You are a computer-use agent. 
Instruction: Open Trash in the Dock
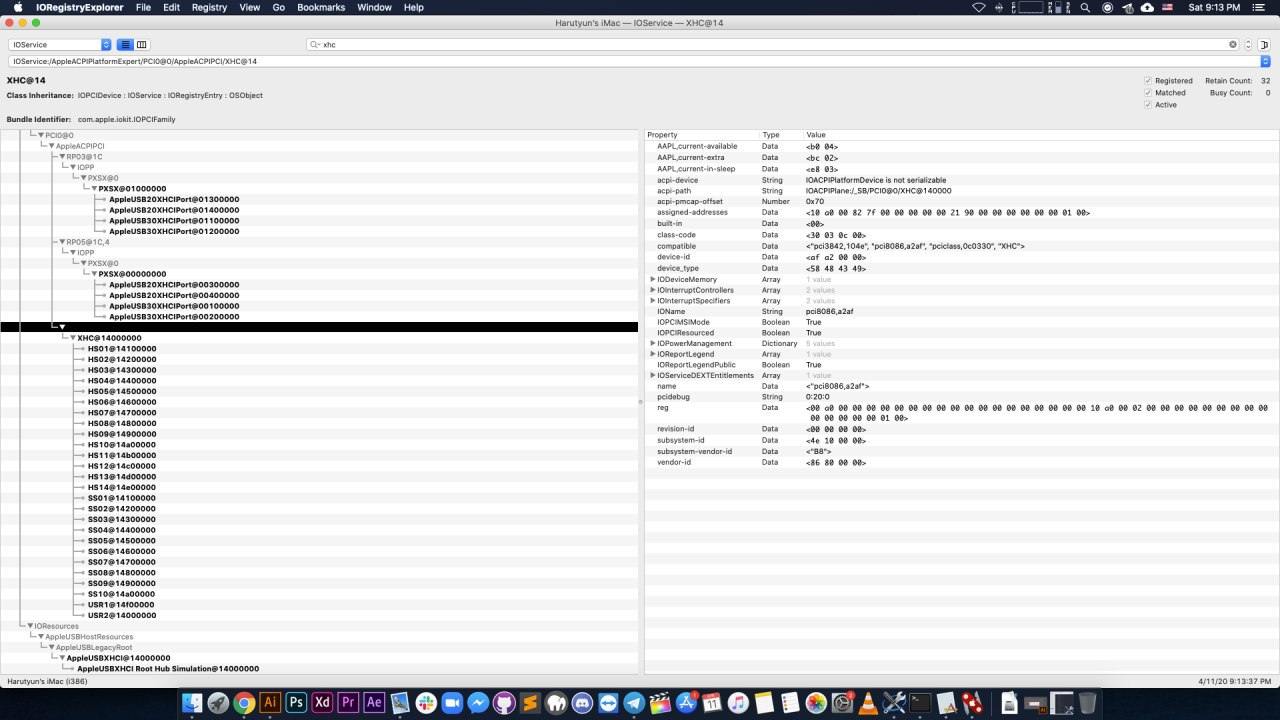pyautogui.click(x=1087, y=703)
